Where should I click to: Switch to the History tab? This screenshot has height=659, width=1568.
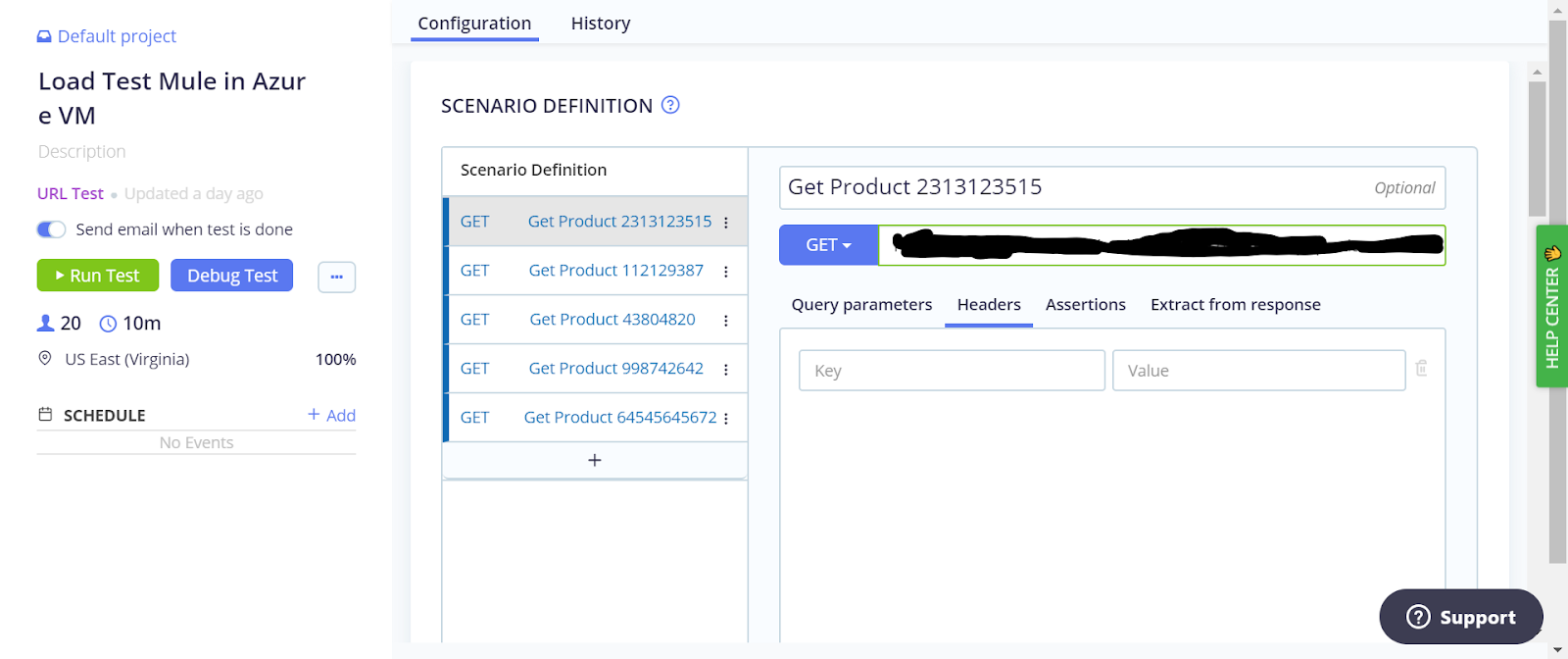coord(601,24)
